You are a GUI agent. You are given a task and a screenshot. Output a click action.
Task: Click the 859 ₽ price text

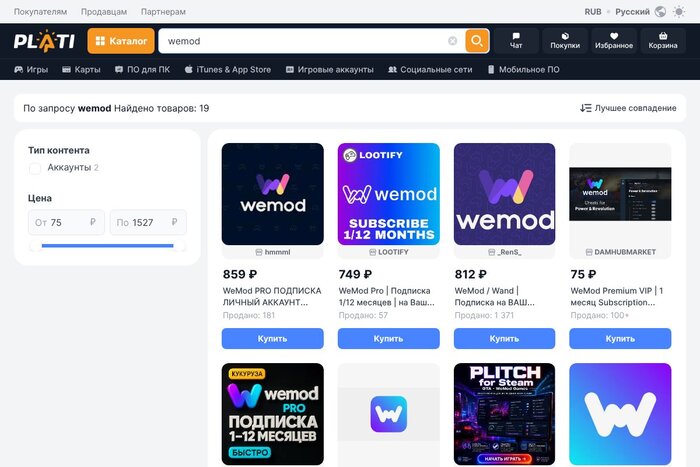240,274
